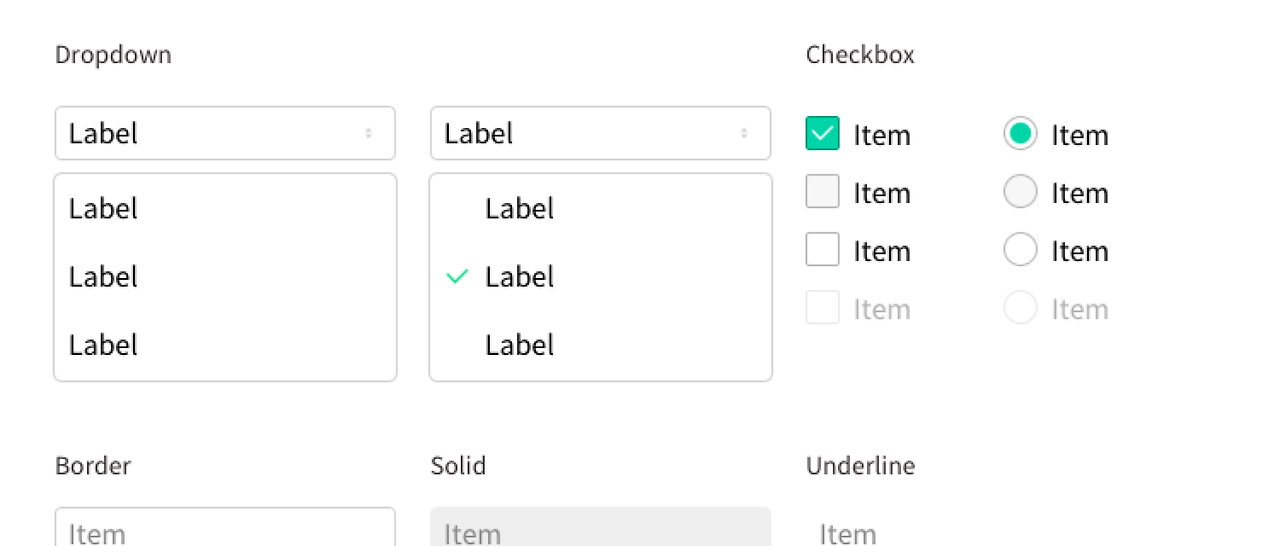Choose middle Label in left dropdown list
Viewport: 1280px width, 546px height.
(225, 277)
